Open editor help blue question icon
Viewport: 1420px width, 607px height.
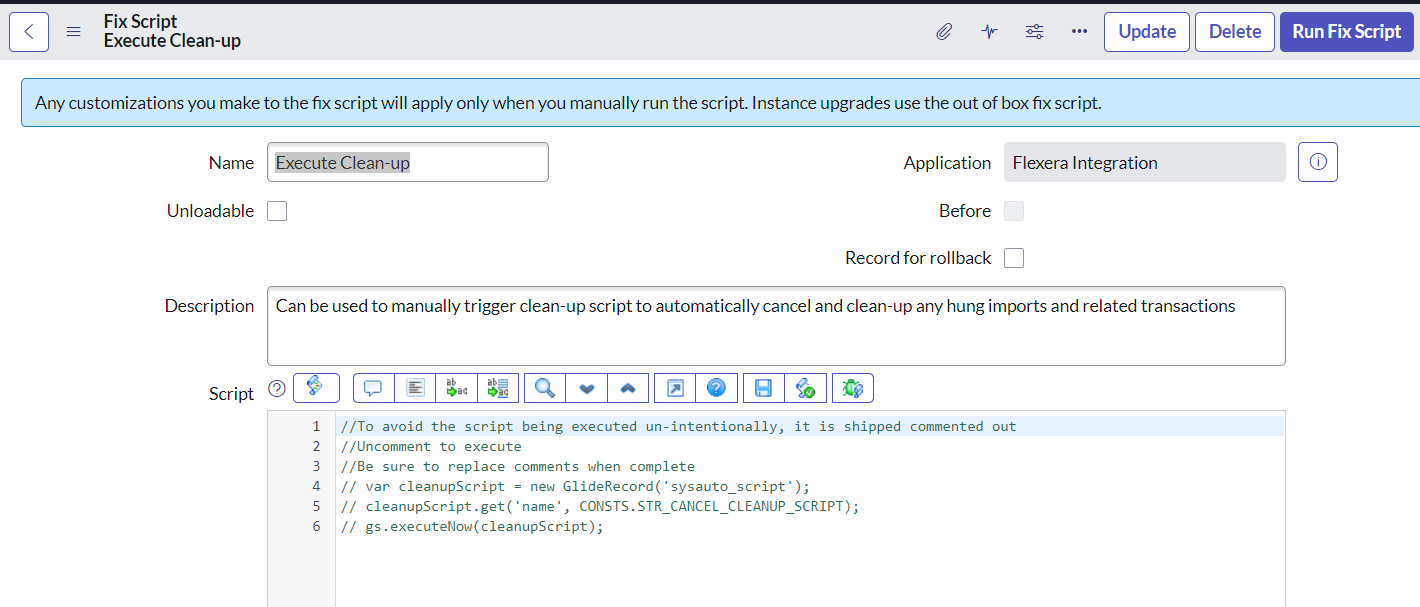[717, 387]
